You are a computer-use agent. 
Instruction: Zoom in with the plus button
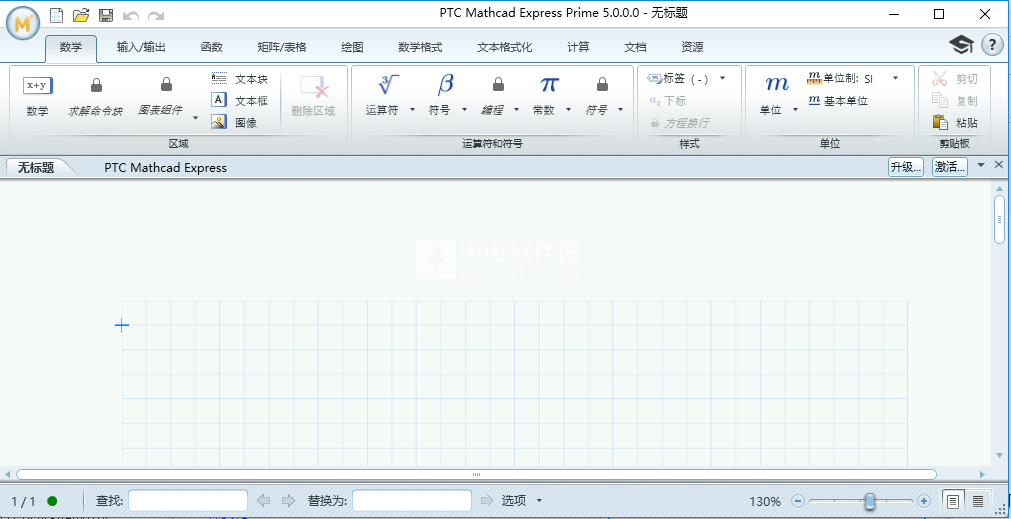(924, 500)
